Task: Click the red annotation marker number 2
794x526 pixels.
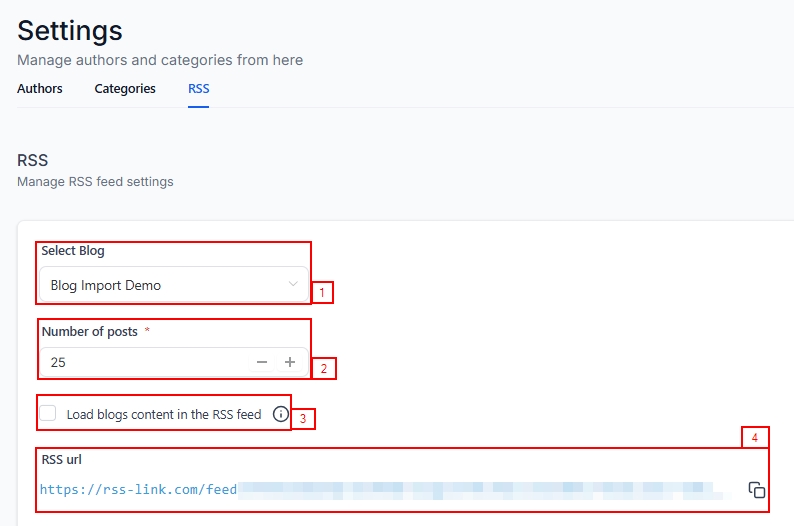Action: tap(324, 368)
